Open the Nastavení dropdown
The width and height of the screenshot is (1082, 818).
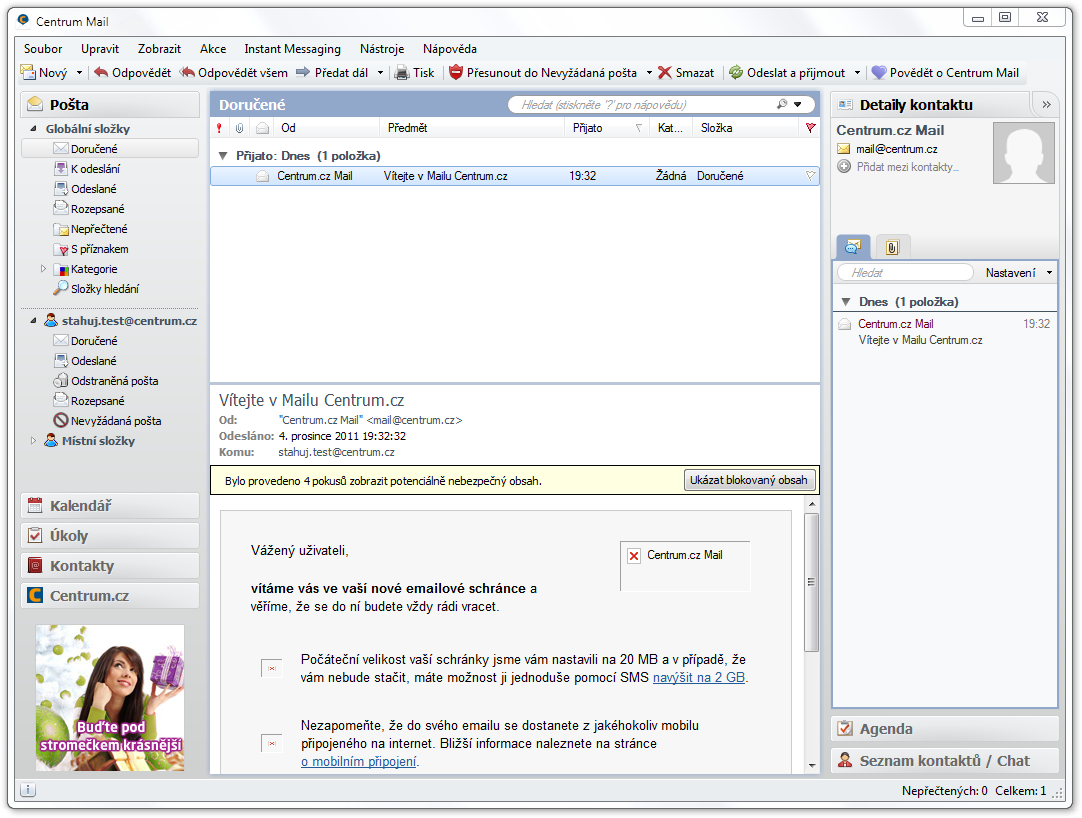click(1018, 273)
